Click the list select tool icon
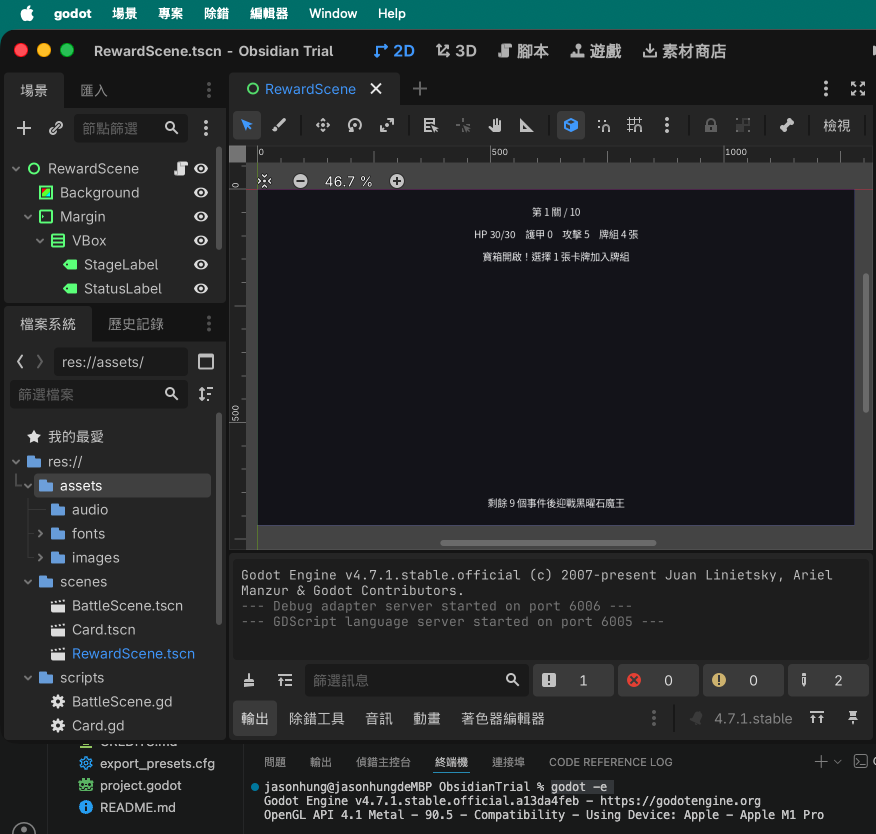This screenshot has height=834, width=876. coord(430,125)
